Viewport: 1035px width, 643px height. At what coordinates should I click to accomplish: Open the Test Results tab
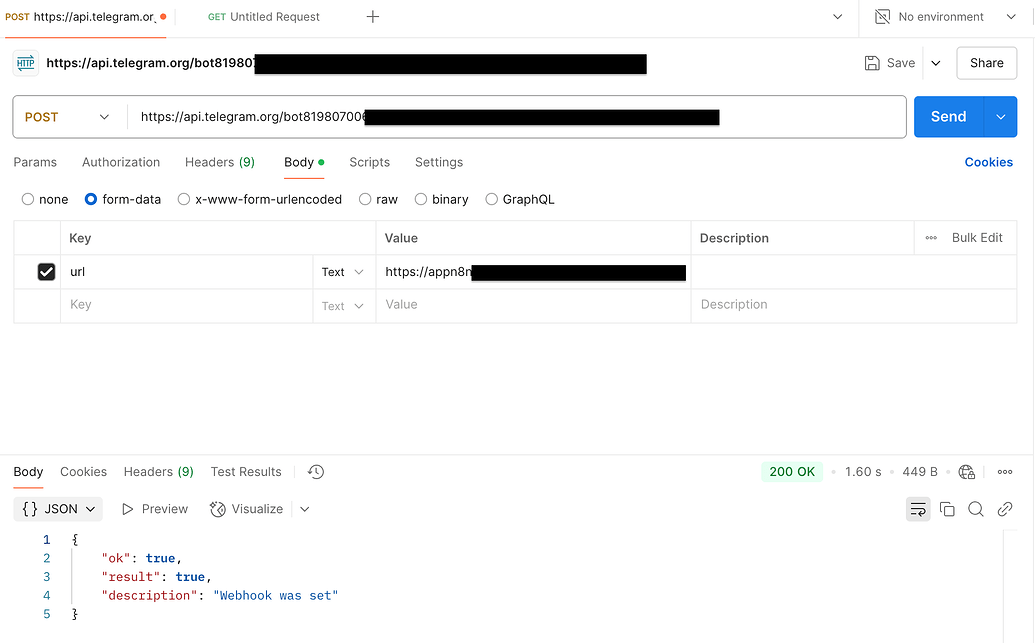[x=246, y=471]
